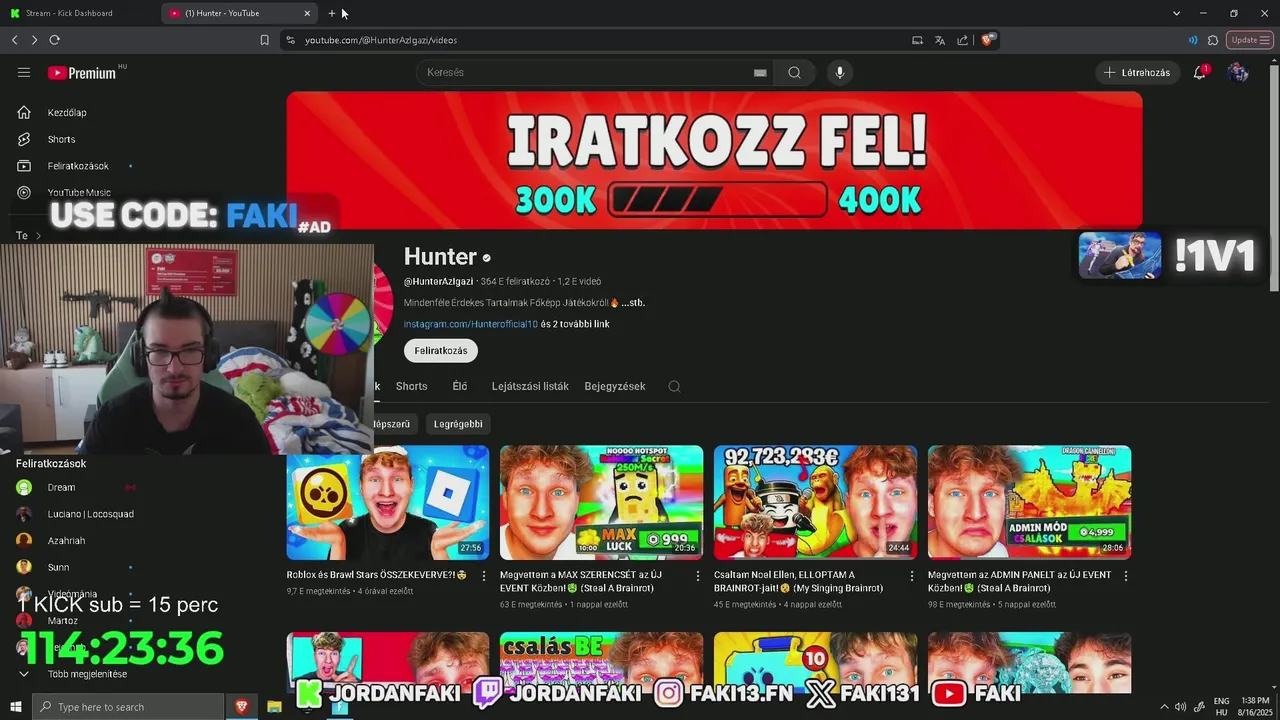Click Windows Type here to search box

click(x=128, y=707)
